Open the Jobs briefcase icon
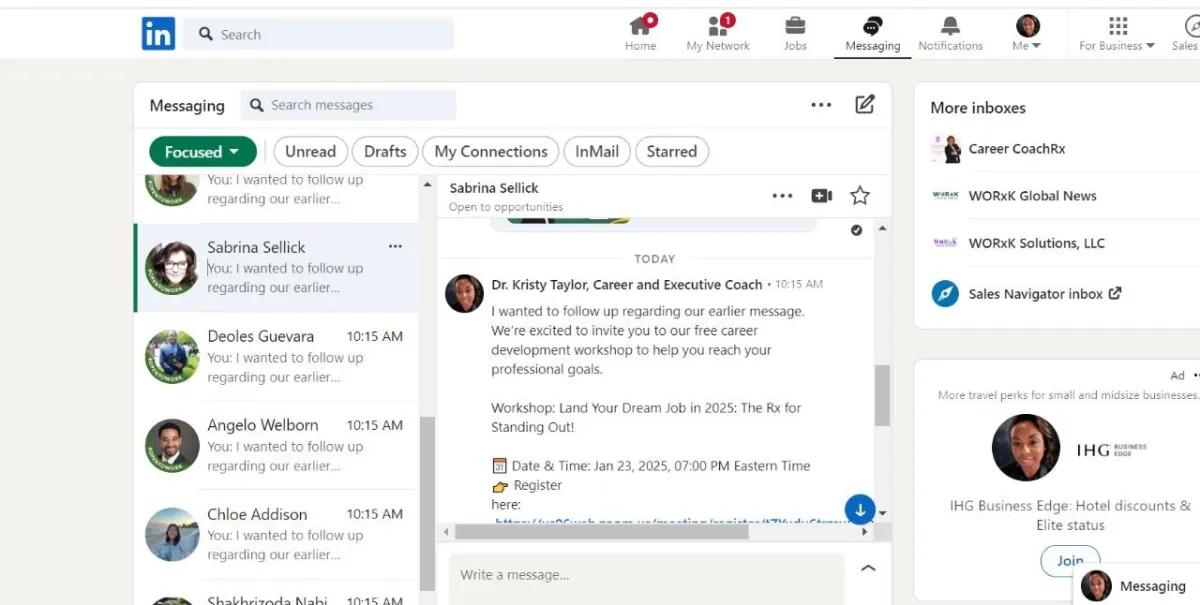Screen dimensions: 1200x605 795,33
